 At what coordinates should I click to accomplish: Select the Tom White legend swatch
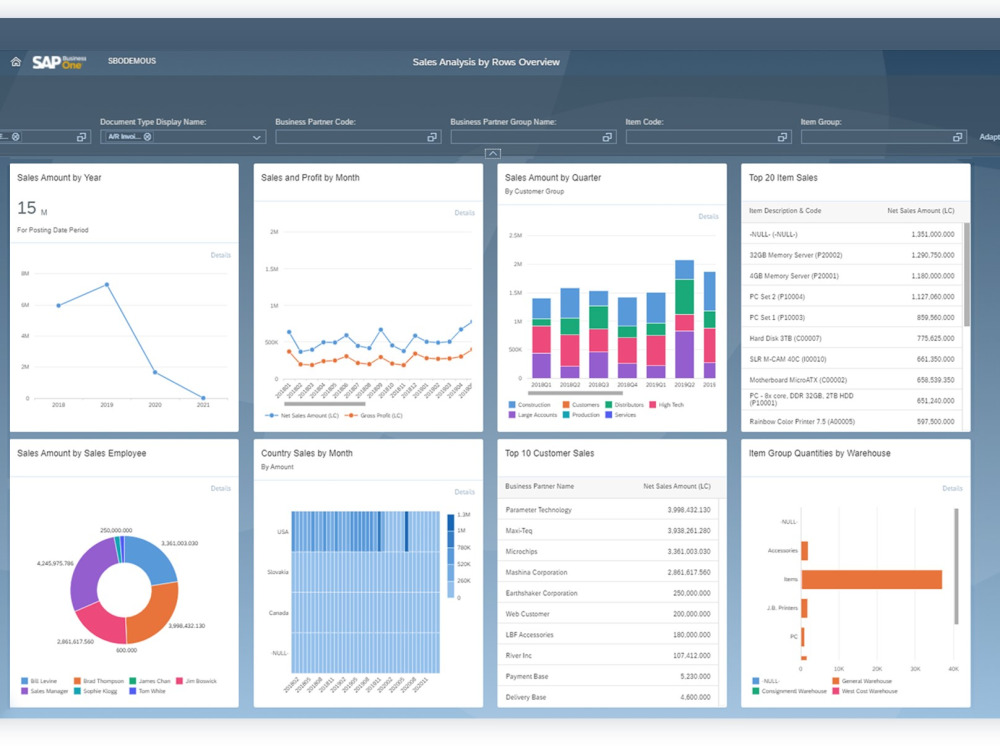point(133,691)
